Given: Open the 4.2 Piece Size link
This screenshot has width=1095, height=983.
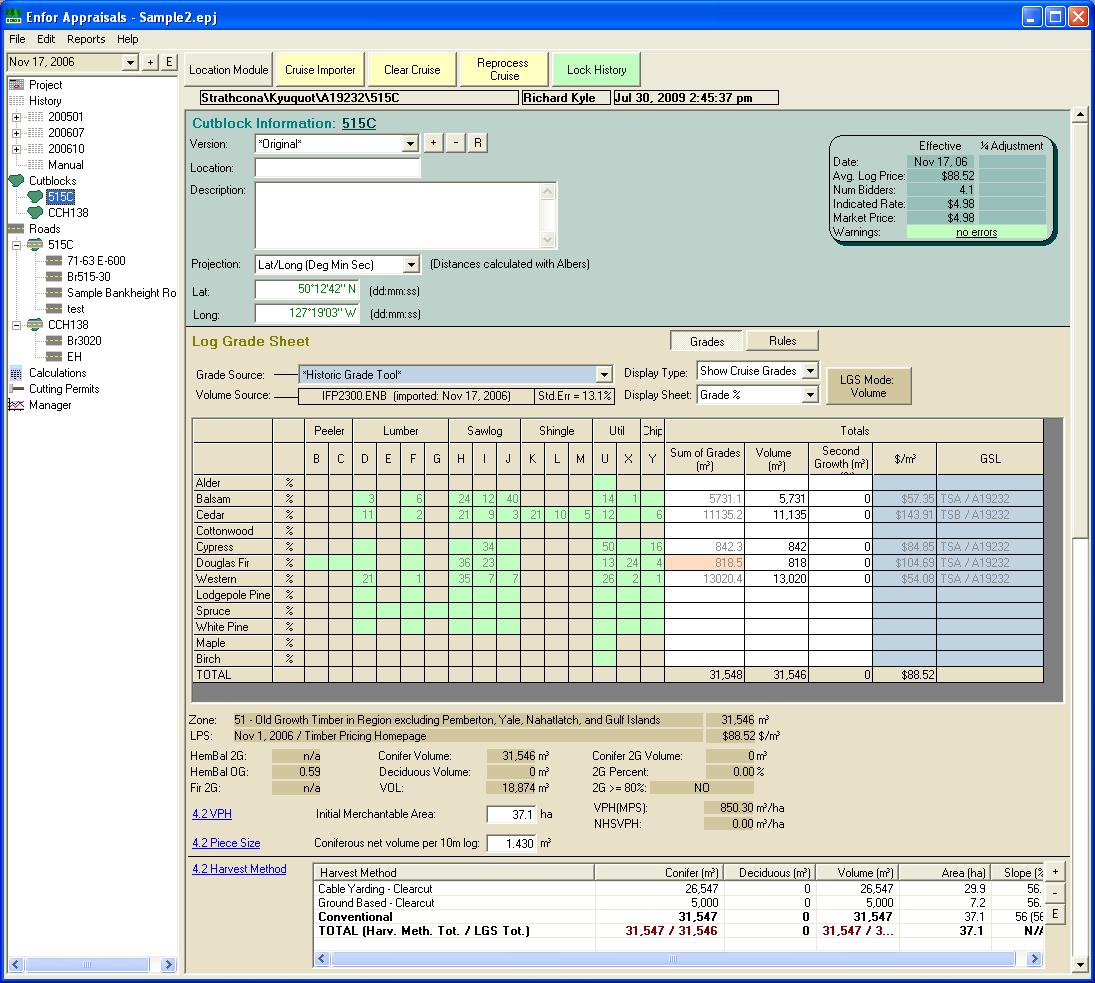Looking at the screenshot, I should pyautogui.click(x=226, y=843).
